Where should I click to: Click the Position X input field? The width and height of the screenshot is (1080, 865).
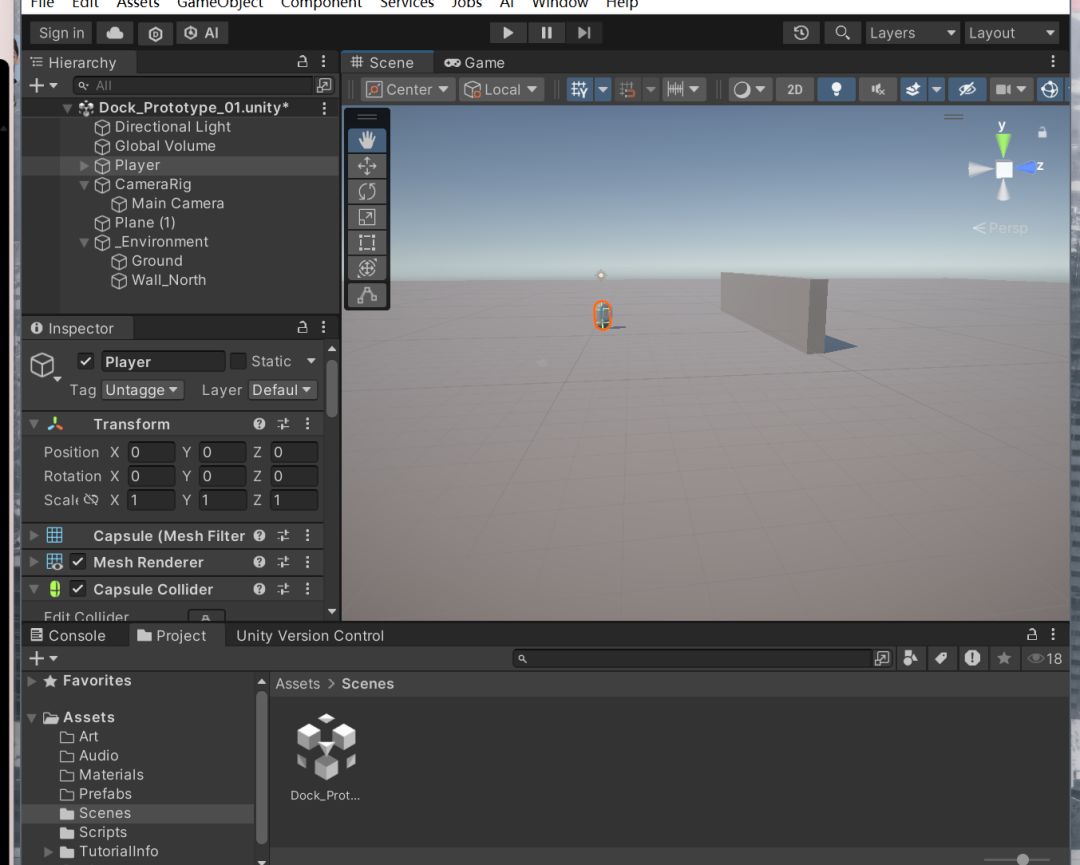point(151,452)
